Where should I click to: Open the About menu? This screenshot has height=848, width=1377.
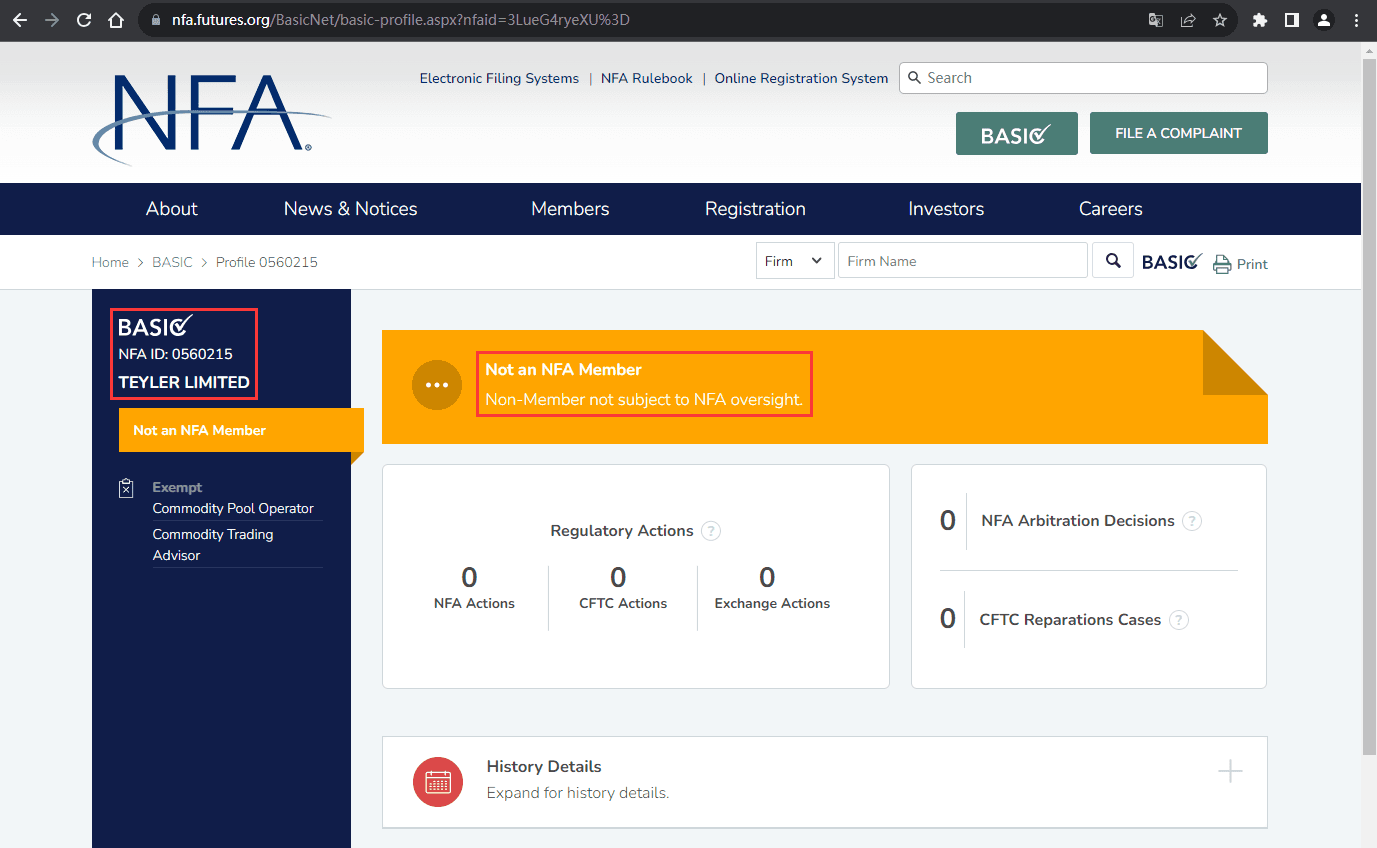[x=172, y=209]
